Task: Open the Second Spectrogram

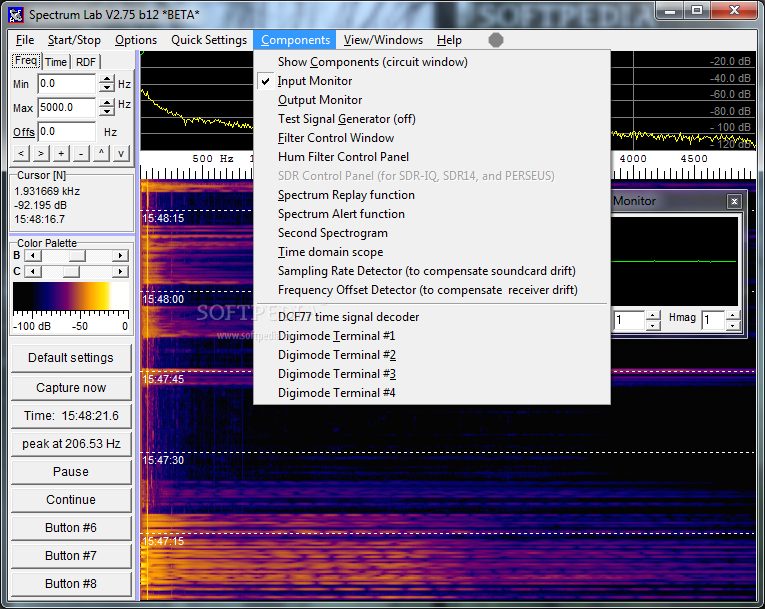Action: 432,233
